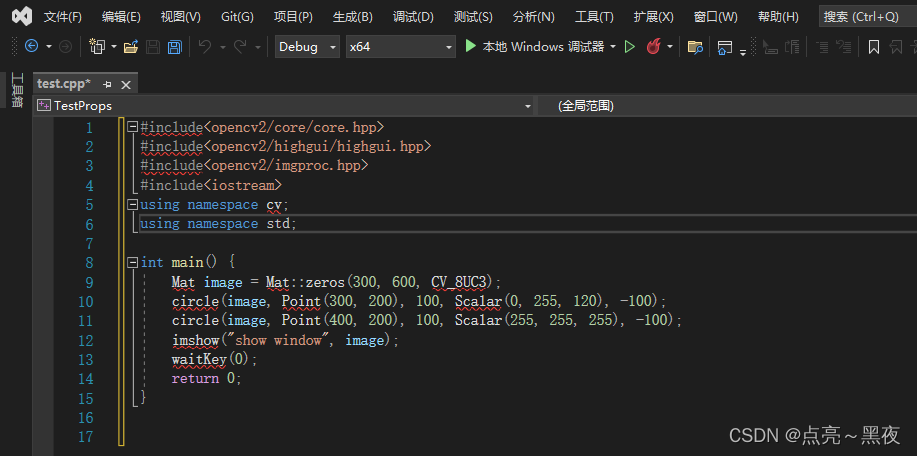The image size is (917, 456).
Task: Click the redo icon
Action: click(240, 46)
